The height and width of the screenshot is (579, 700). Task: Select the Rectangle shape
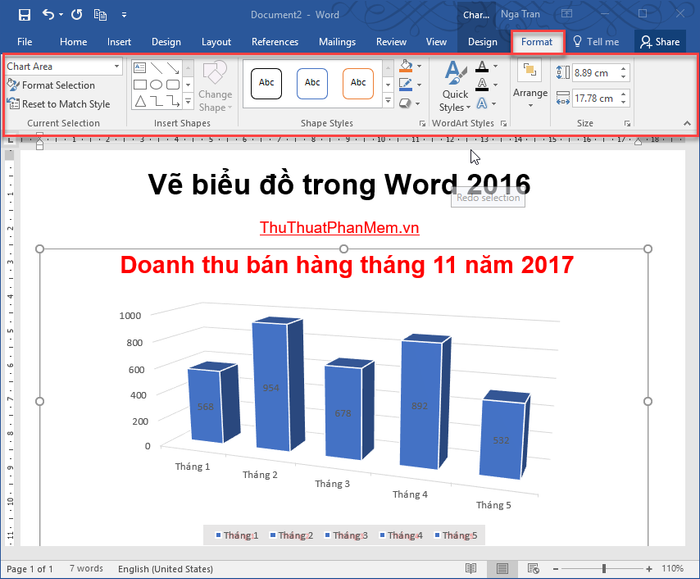140,84
